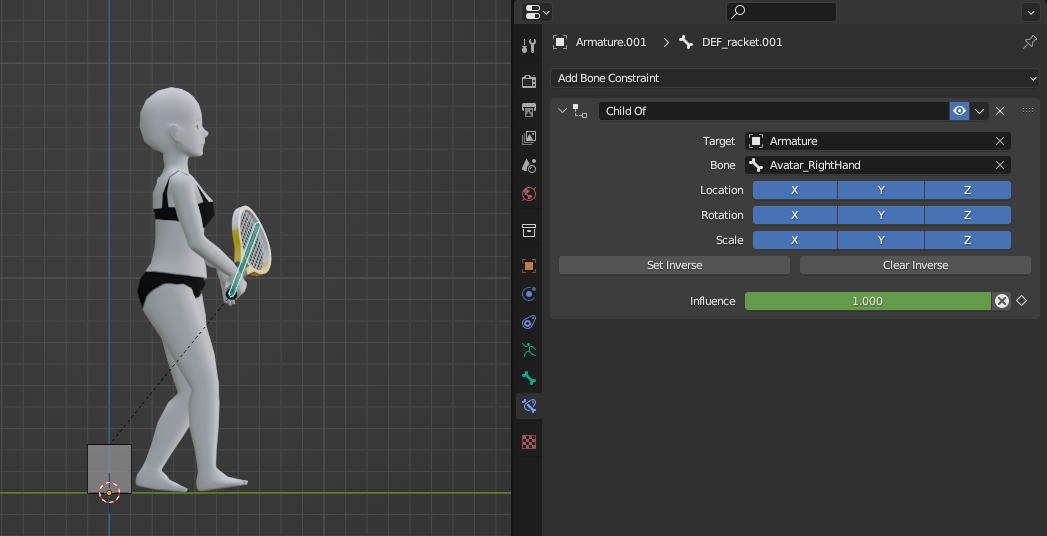Open Child Of constraint extras dropdown arrow
The width and height of the screenshot is (1047, 536).
click(x=980, y=111)
